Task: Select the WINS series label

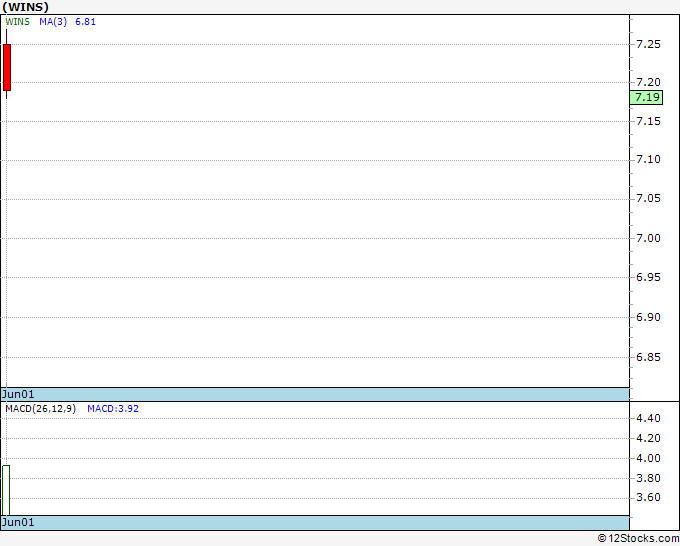Action: tap(17, 22)
